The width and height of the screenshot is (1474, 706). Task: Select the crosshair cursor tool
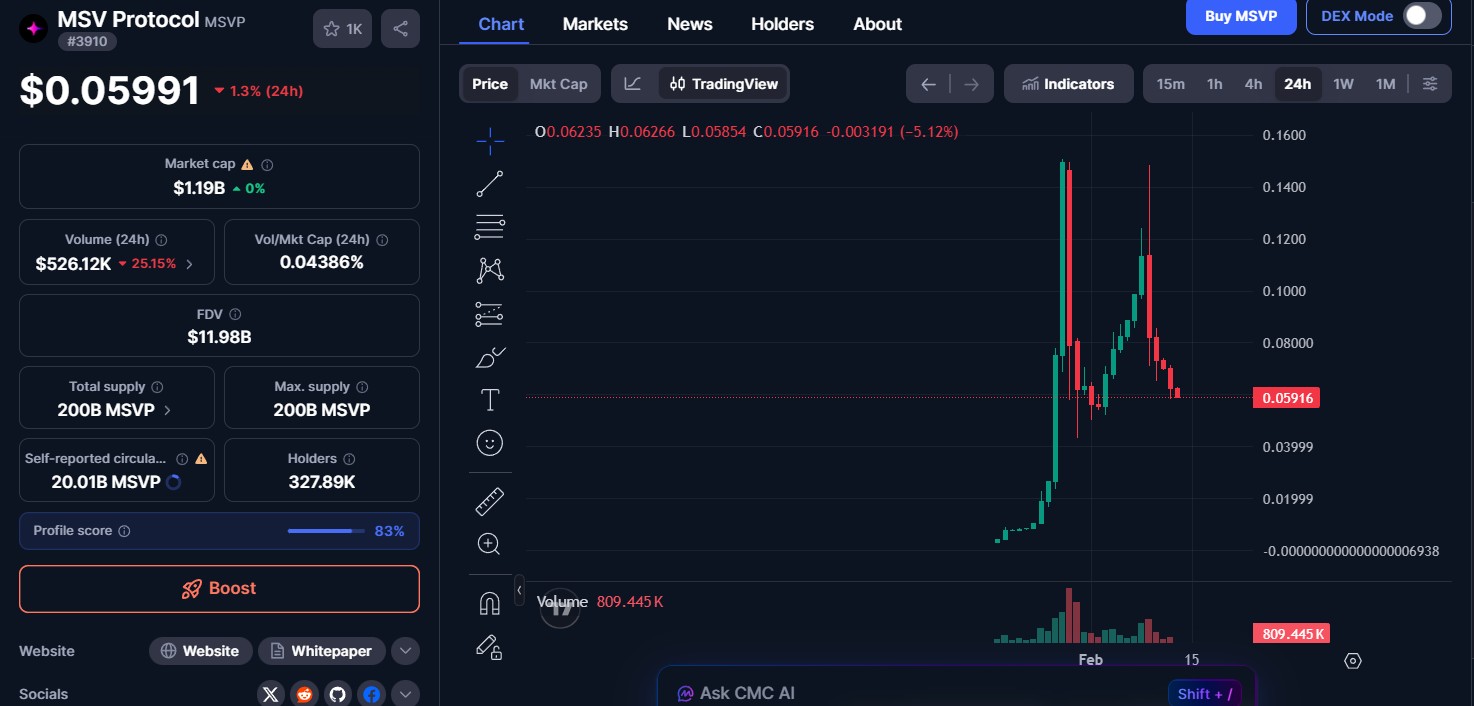[x=490, y=140]
